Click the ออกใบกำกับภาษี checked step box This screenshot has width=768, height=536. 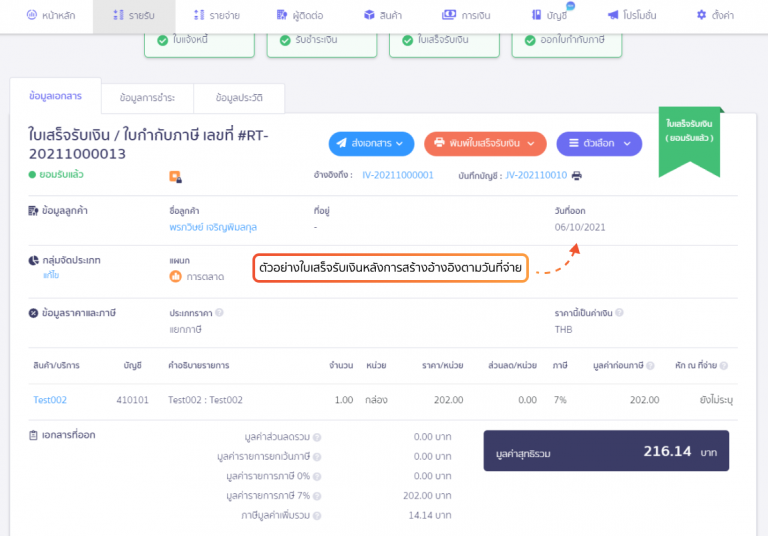566,40
